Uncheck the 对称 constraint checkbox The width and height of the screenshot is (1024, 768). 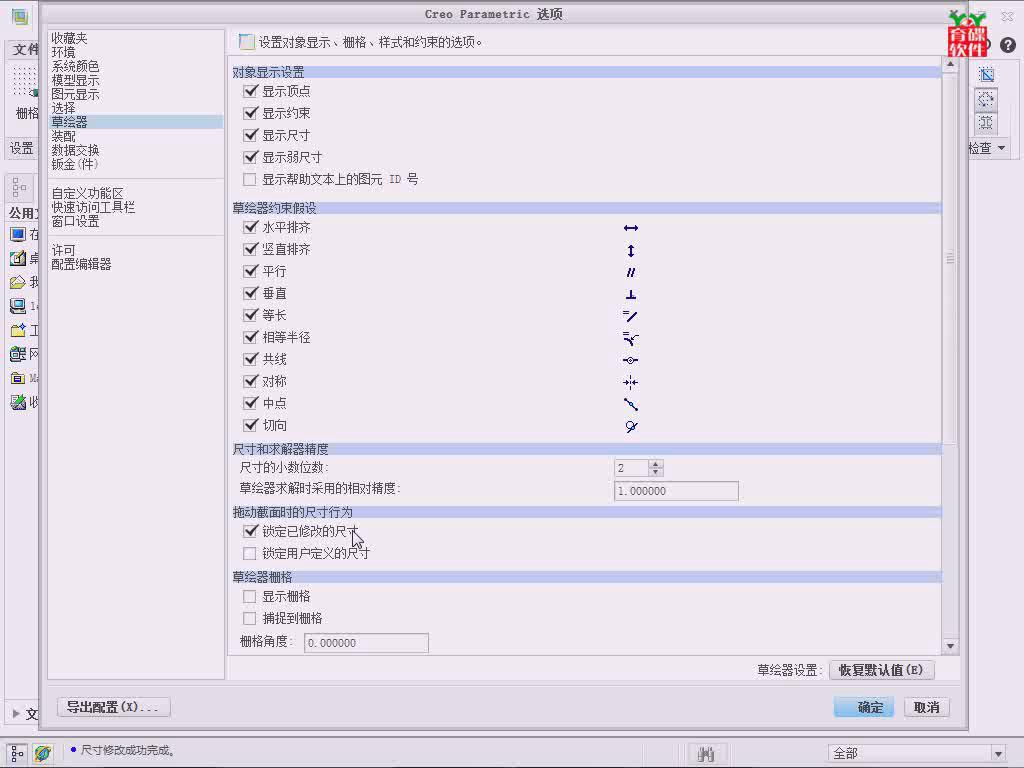250,381
